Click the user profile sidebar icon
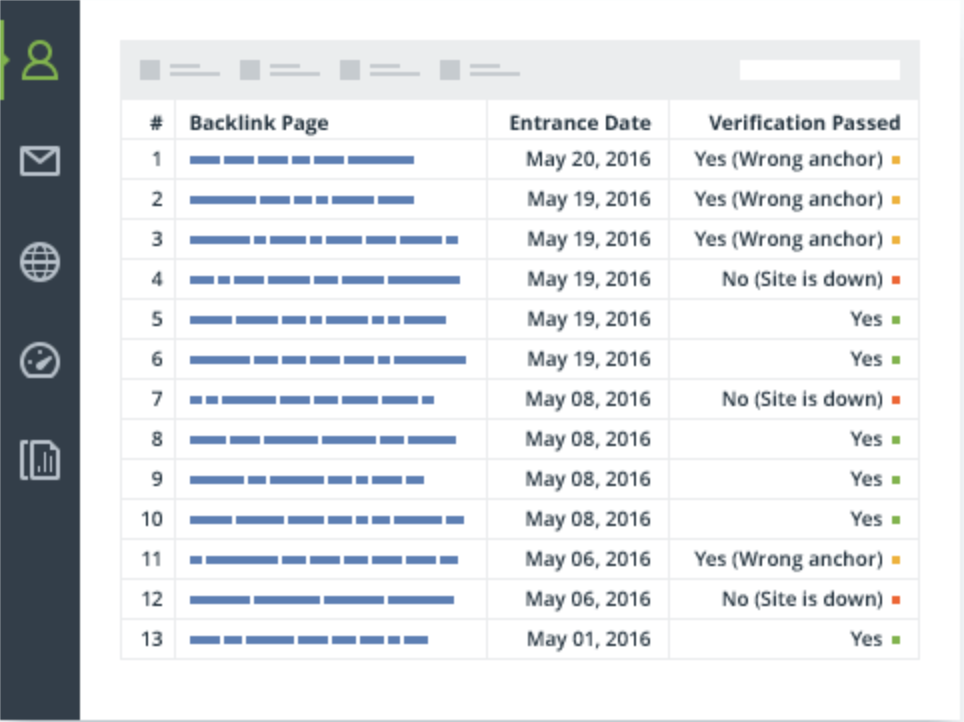 [x=40, y=60]
